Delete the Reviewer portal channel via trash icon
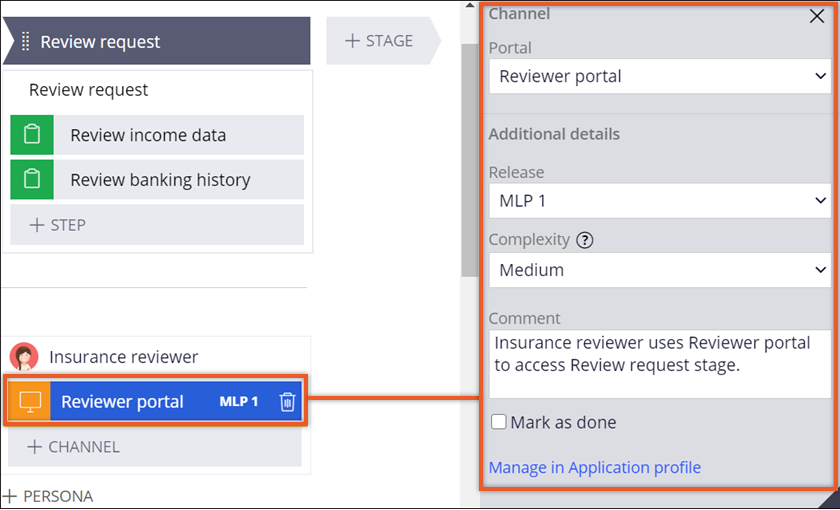 [287, 402]
